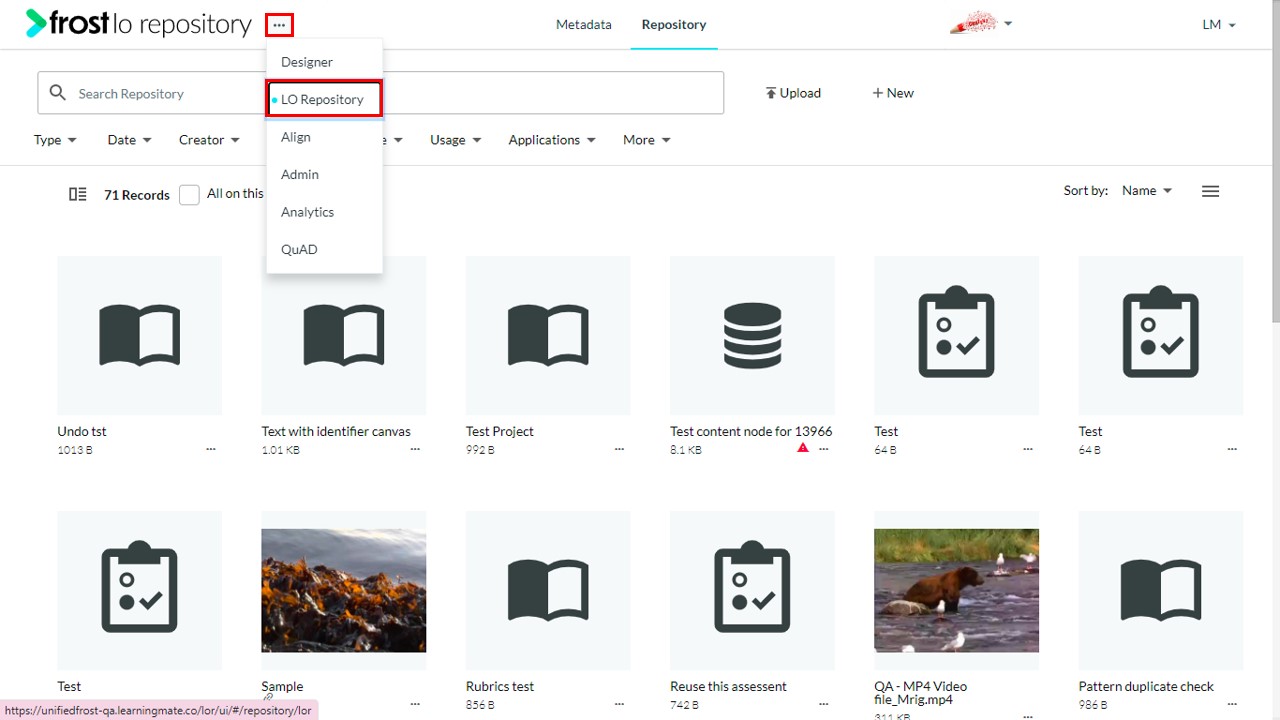
Task: Click the Undo tst item name
Action: pyautogui.click(x=82, y=431)
